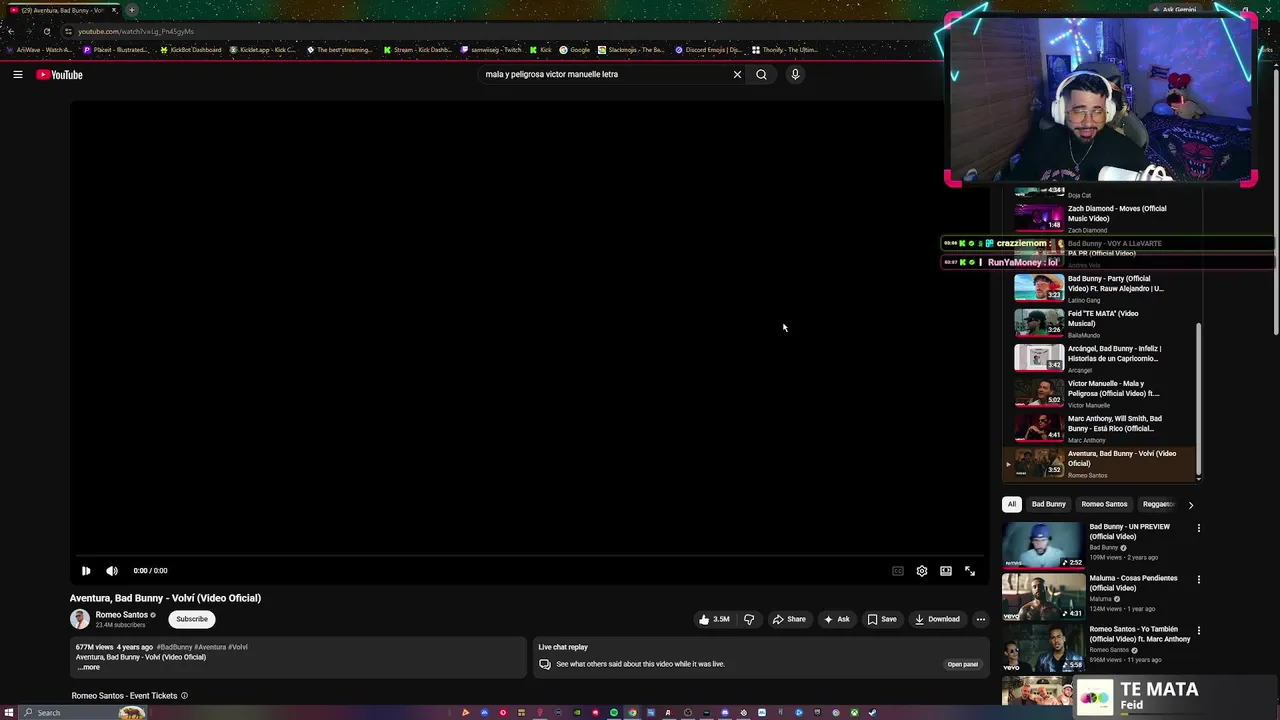Play Marc Anthony Está Rico playlist item

click(x=1098, y=428)
